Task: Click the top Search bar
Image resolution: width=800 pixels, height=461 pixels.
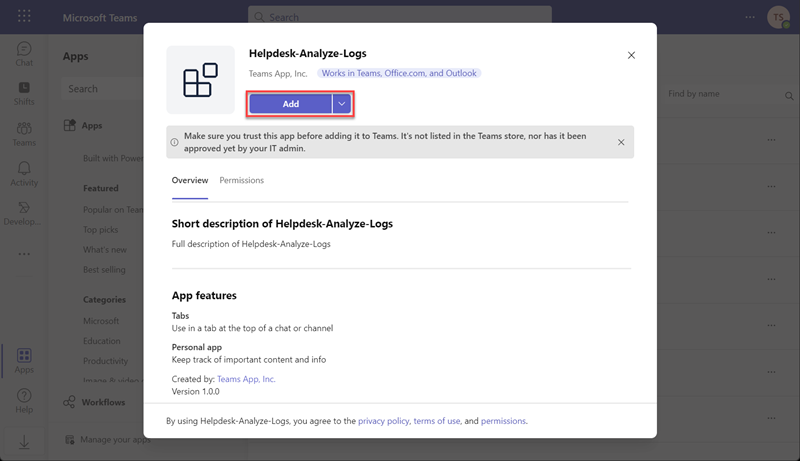Action: click(x=399, y=16)
